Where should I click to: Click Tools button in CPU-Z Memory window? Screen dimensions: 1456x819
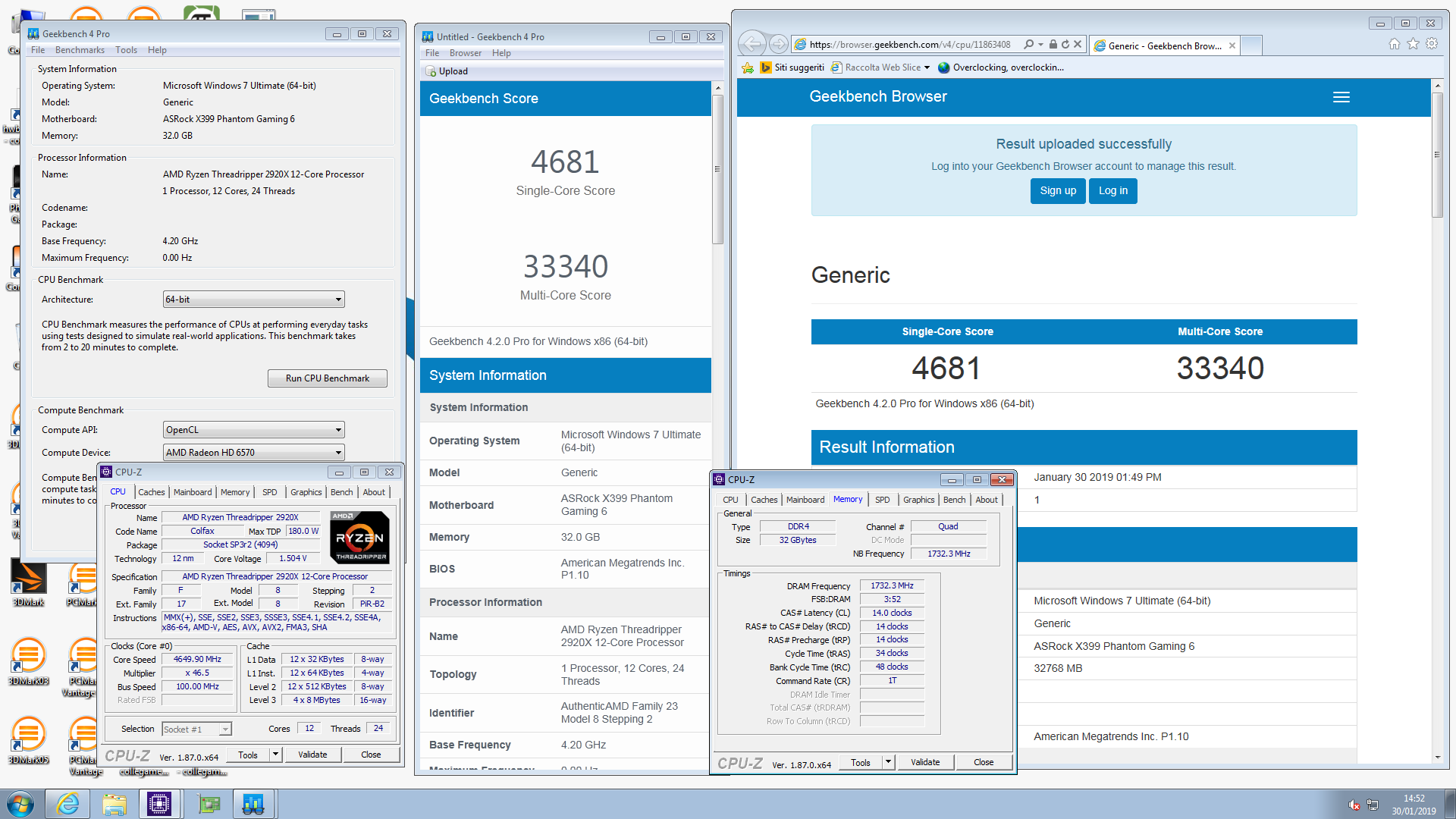[860, 762]
